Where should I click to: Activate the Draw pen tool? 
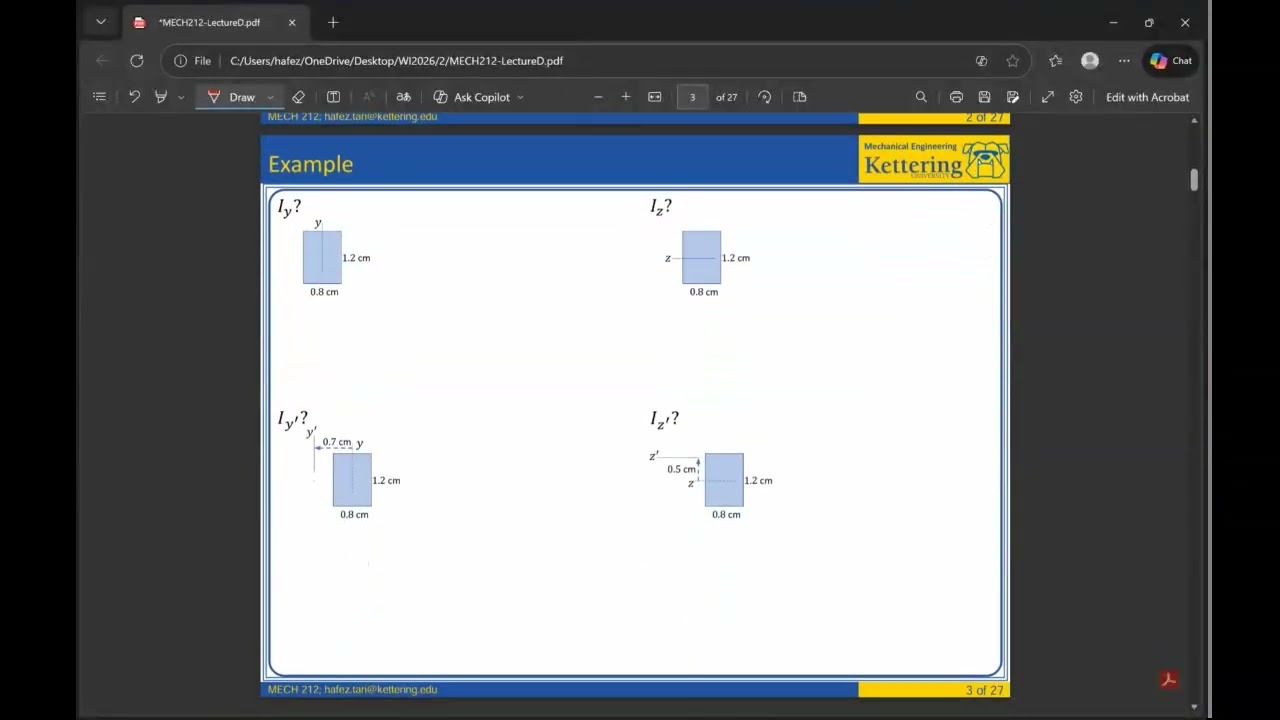click(x=233, y=97)
